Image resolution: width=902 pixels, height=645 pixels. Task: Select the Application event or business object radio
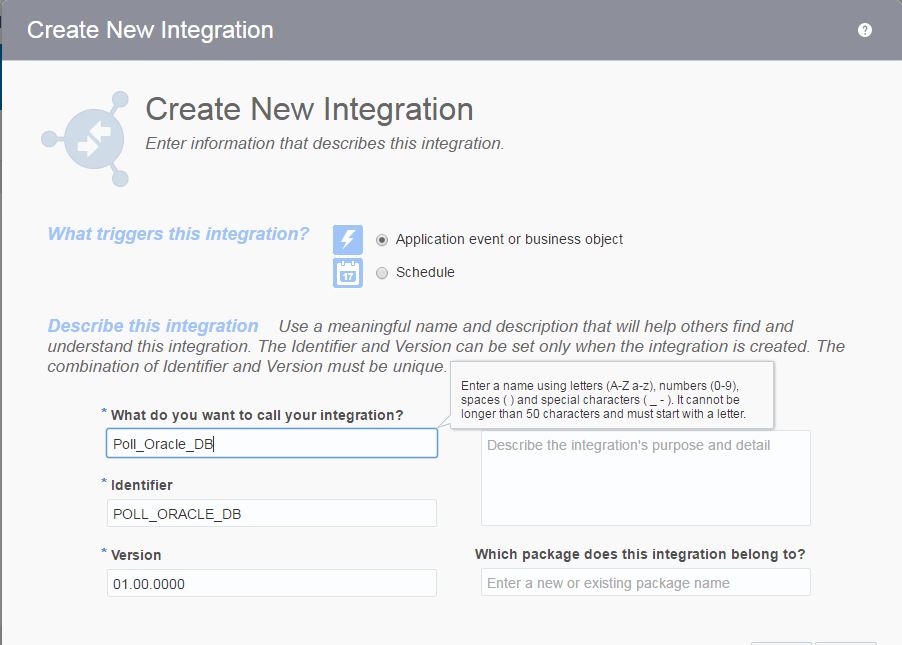[x=382, y=240]
